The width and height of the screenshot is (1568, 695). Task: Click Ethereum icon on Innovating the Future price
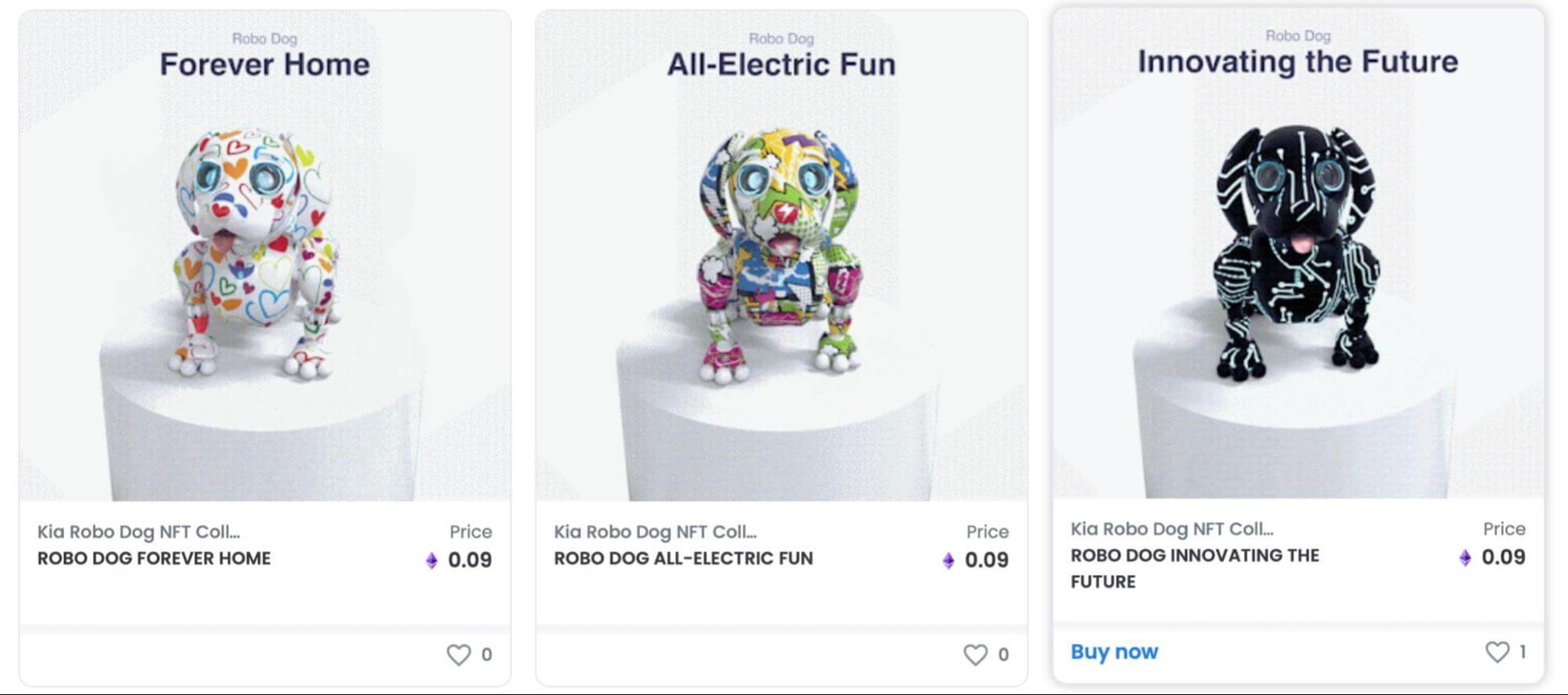coord(1464,558)
